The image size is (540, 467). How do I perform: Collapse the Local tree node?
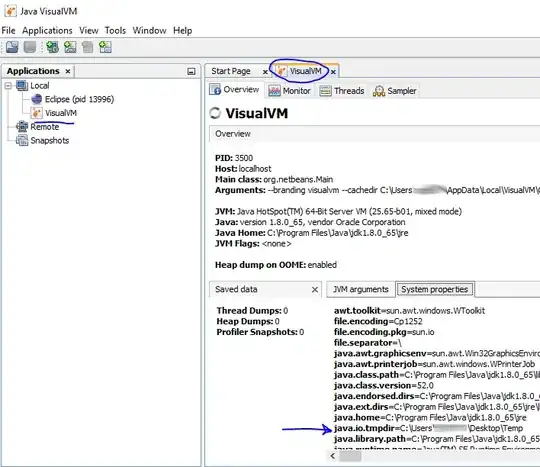click(8, 86)
